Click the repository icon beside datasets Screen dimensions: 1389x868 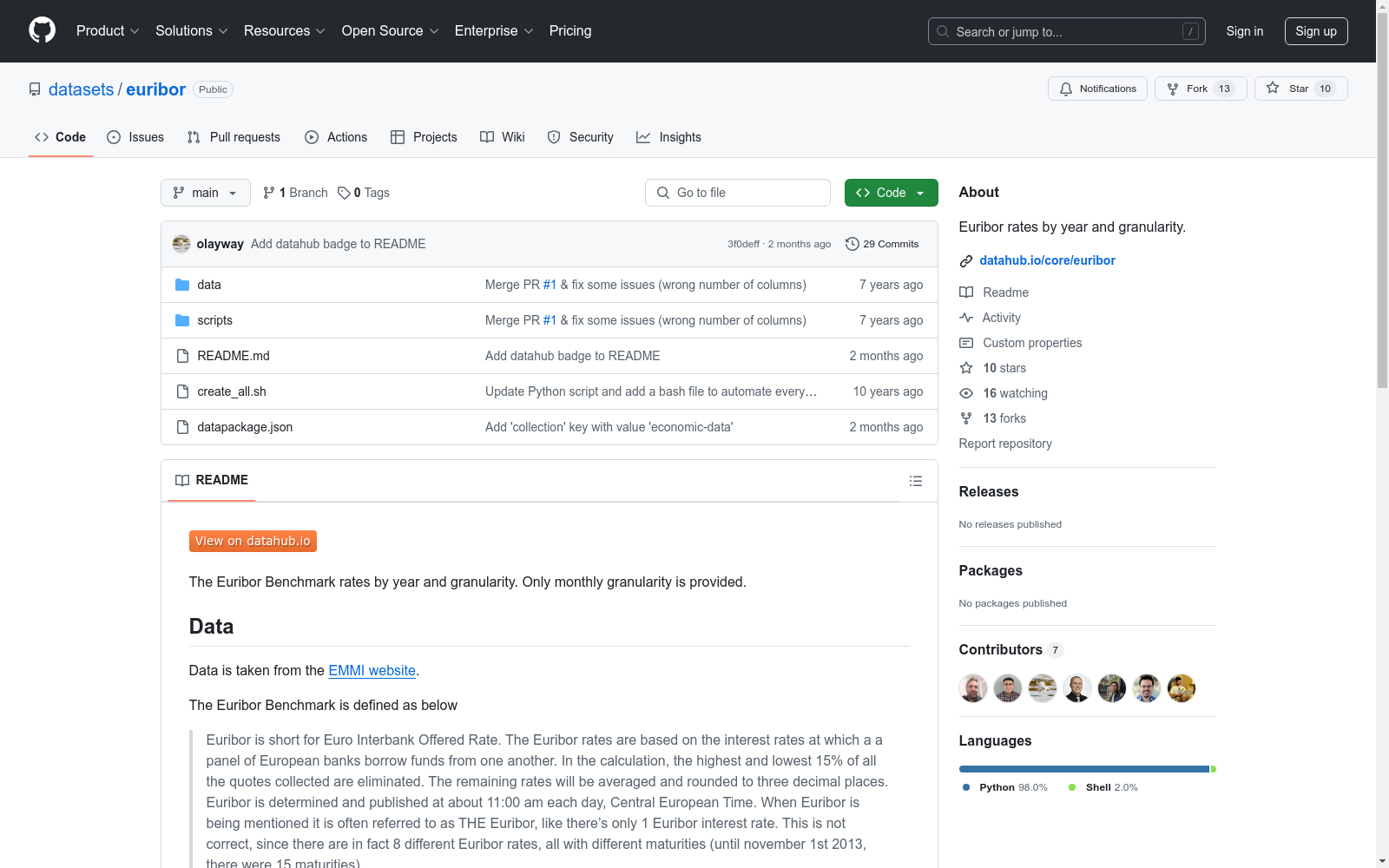35,89
